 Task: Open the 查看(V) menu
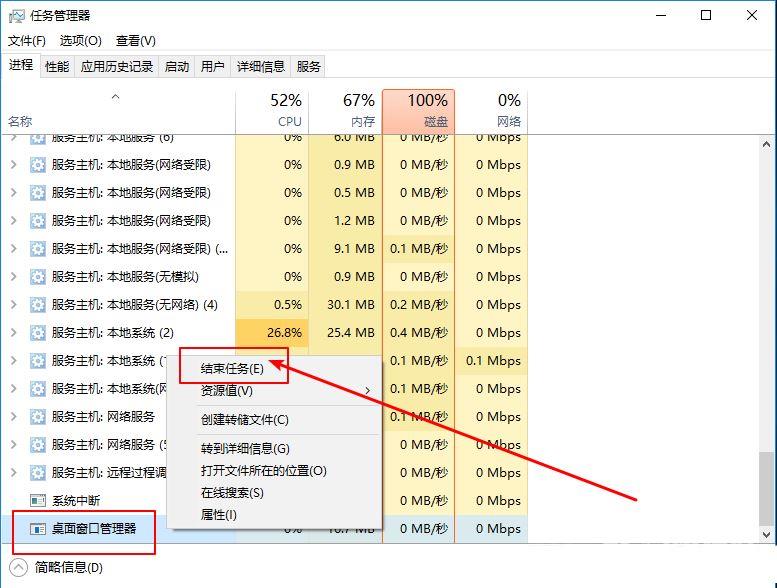[136, 41]
